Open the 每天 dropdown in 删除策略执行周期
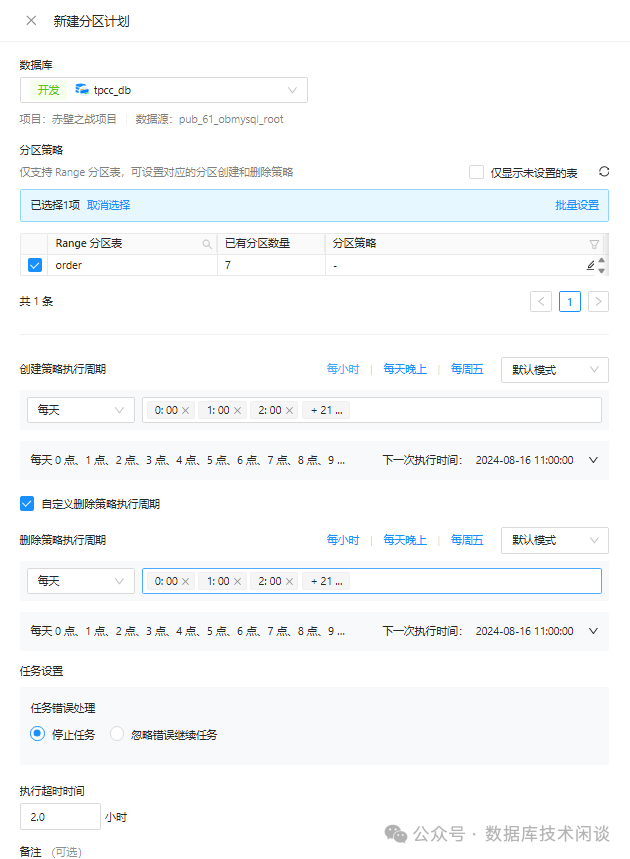 (81, 581)
